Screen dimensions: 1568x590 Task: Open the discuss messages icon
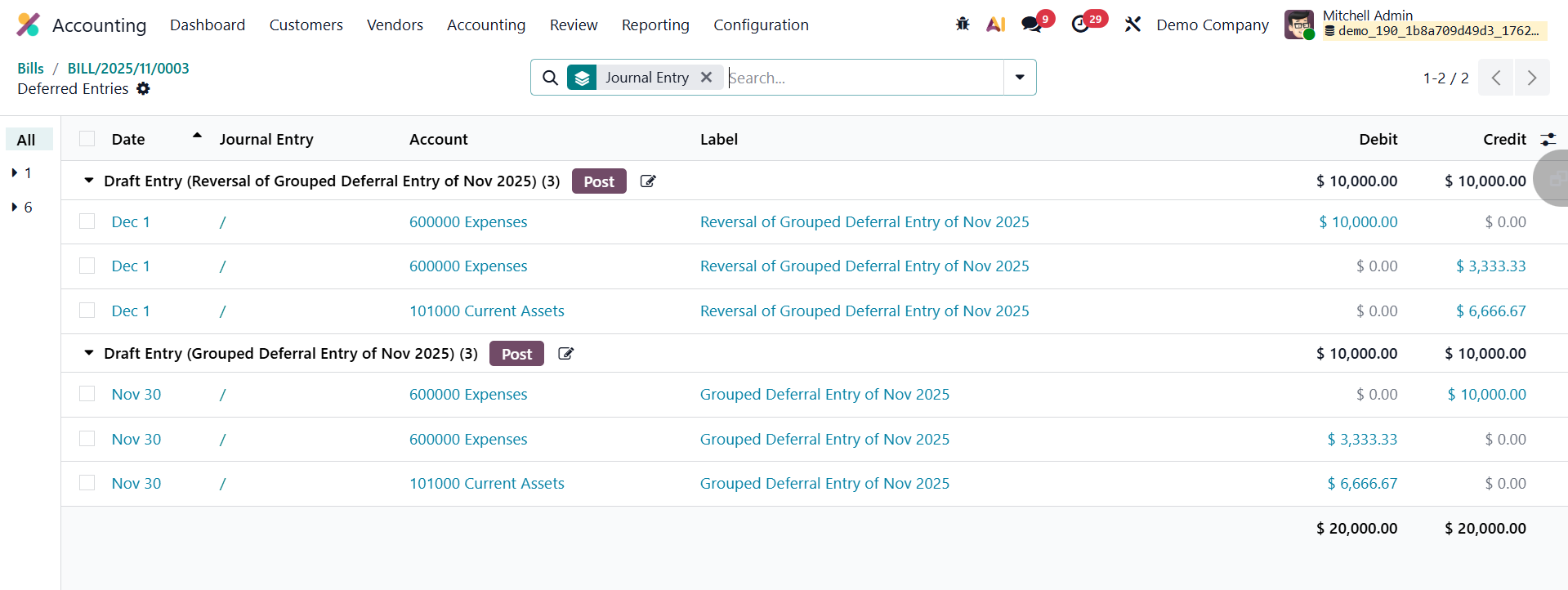click(x=1032, y=25)
